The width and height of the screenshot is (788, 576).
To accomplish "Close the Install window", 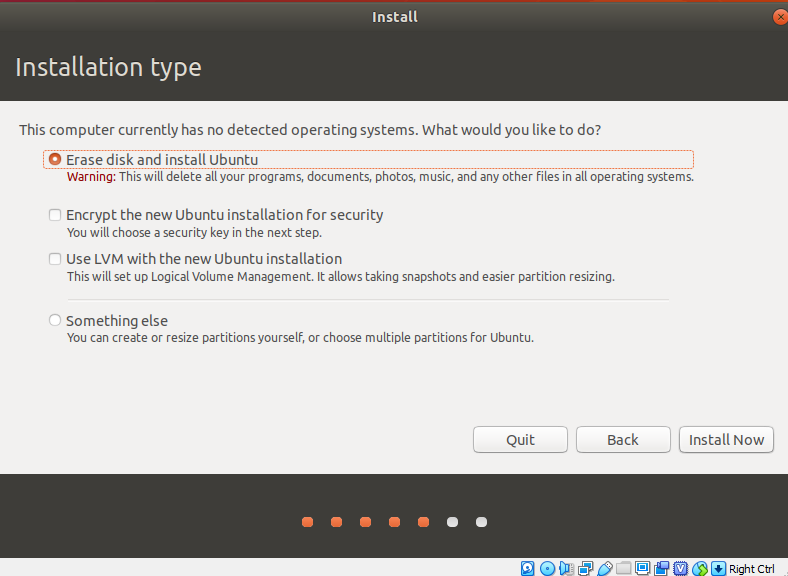I will click(x=780, y=17).
